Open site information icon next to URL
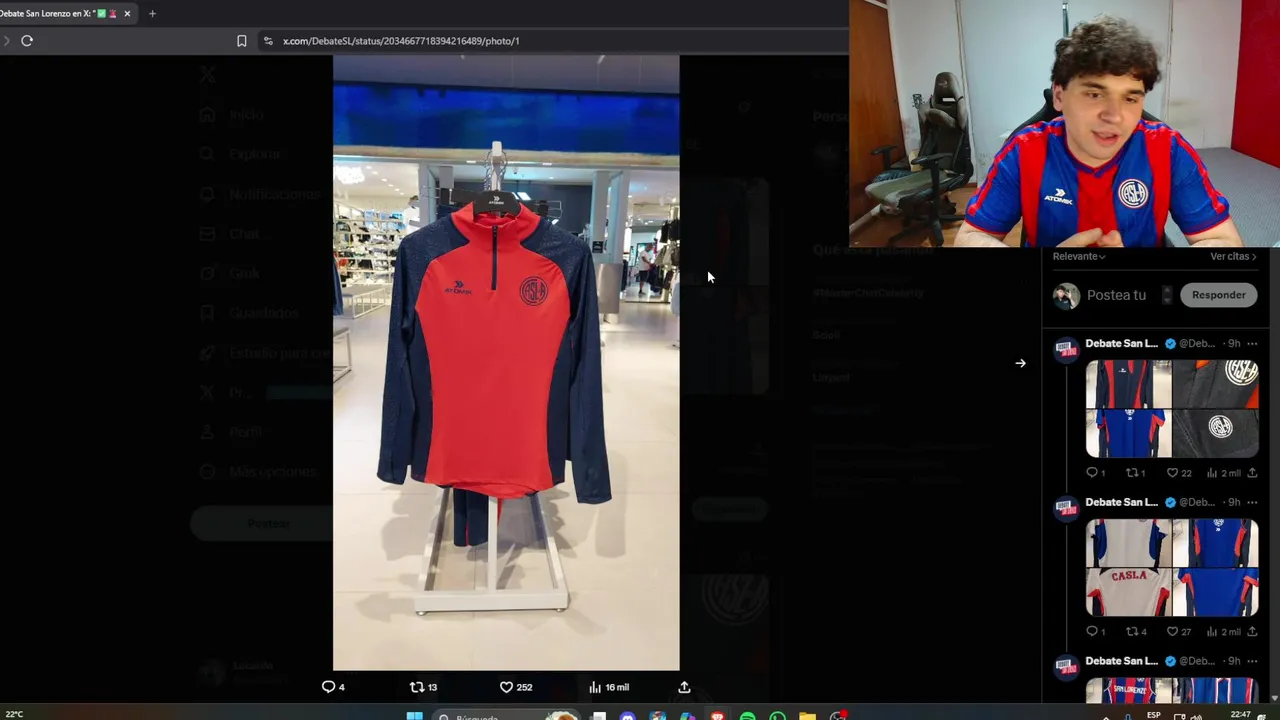Viewport: 1280px width, 720px height. coord(268,41)
